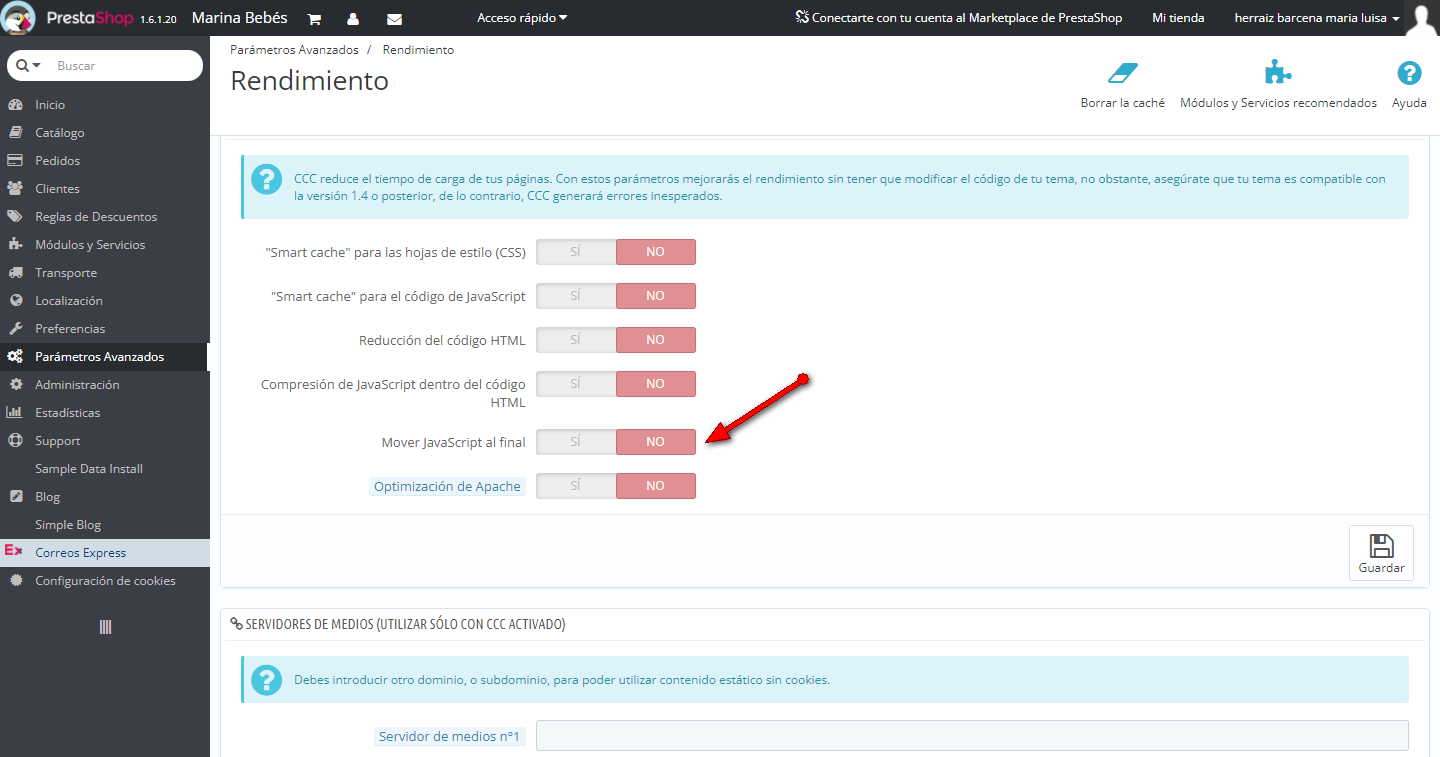Click the Servidor de medios nº1 input field
Screen dimensions: 1440x757
click(x=972, y=736)
